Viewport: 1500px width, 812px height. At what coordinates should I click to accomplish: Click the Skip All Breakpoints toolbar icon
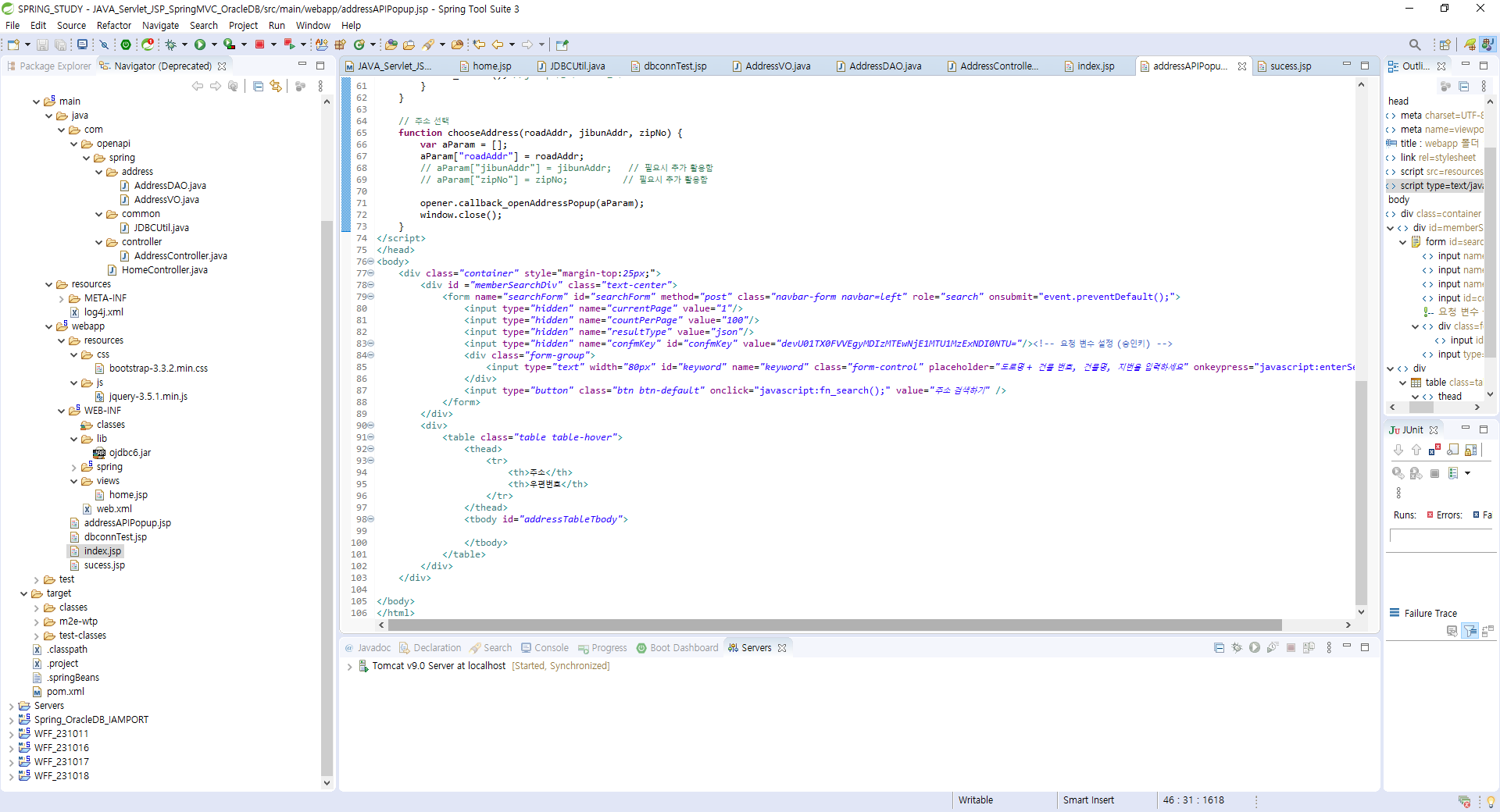104,45
